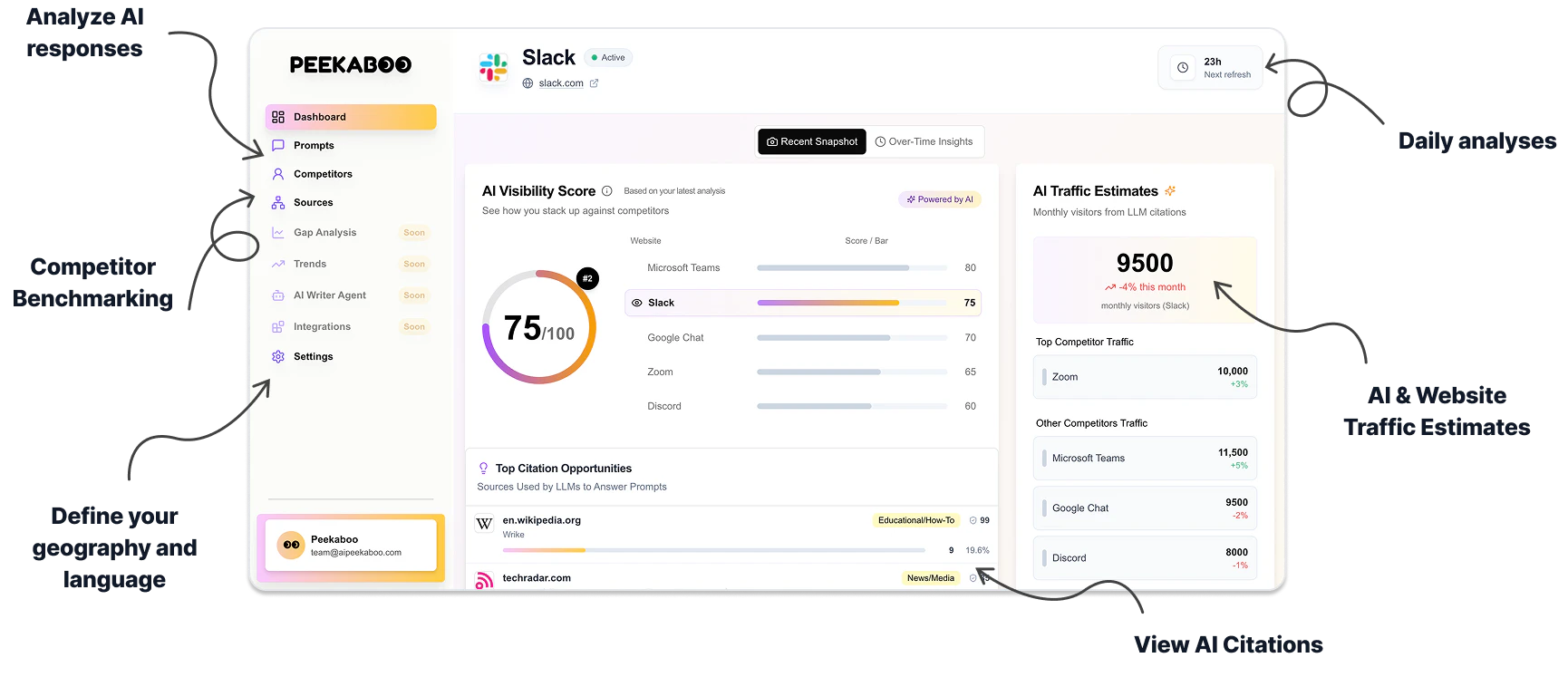Click the Dashboard grid icon

[278, 117]
